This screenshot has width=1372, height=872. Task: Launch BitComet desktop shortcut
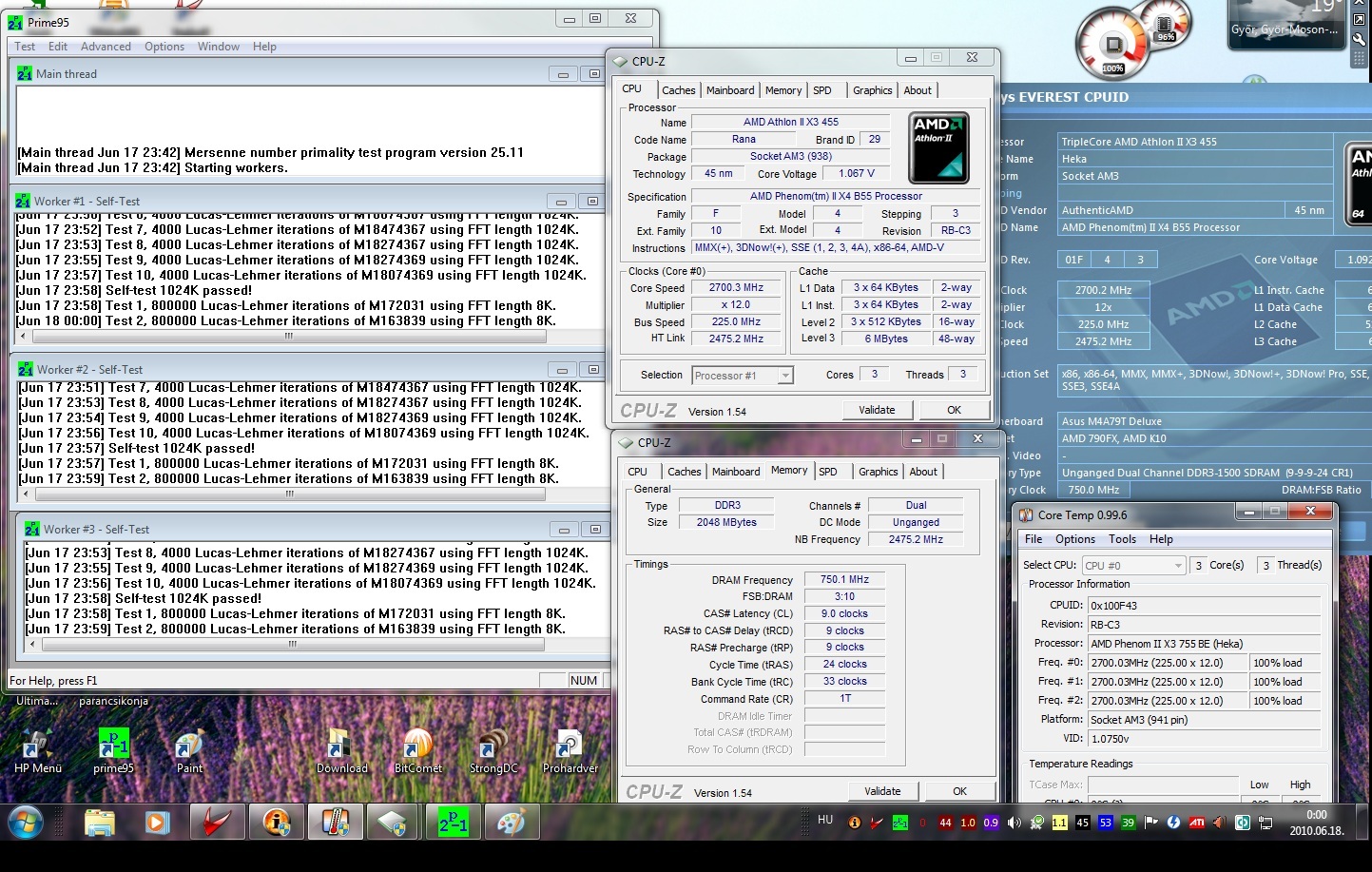418,751
